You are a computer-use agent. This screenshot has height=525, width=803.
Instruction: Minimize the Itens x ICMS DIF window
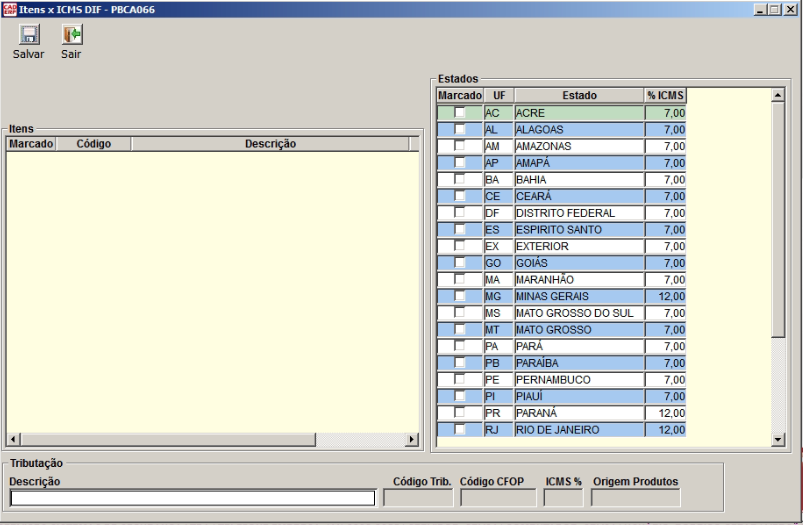[x=760, y=9]
